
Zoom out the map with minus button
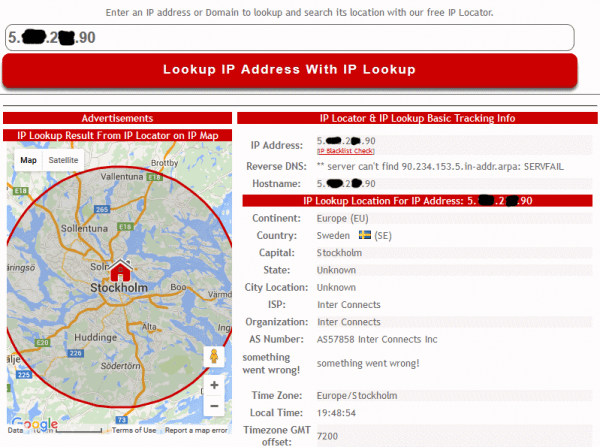click(x=212, y=406)
